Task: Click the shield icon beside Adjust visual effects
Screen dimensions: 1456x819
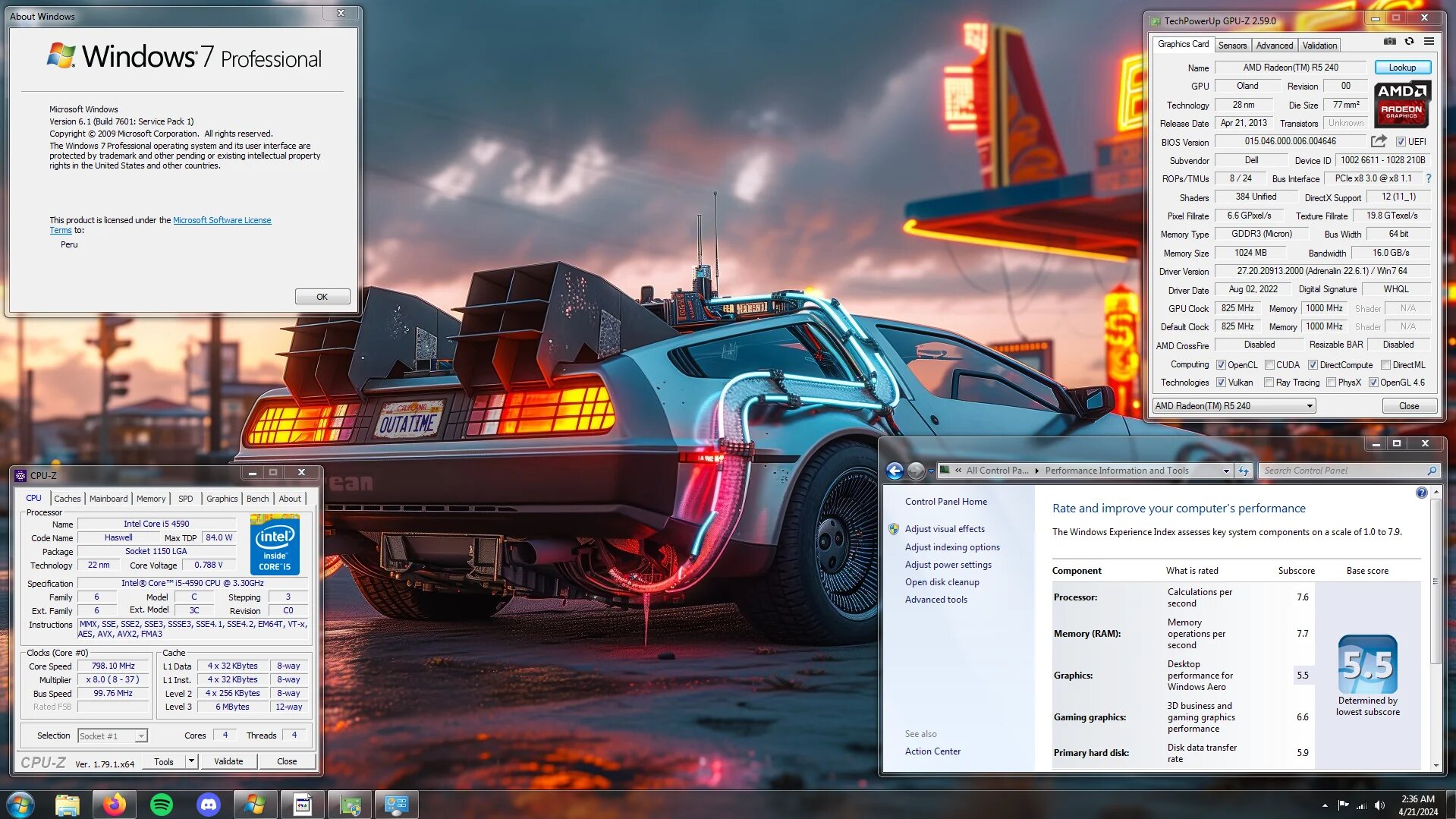Action: [x=894, y=529]
